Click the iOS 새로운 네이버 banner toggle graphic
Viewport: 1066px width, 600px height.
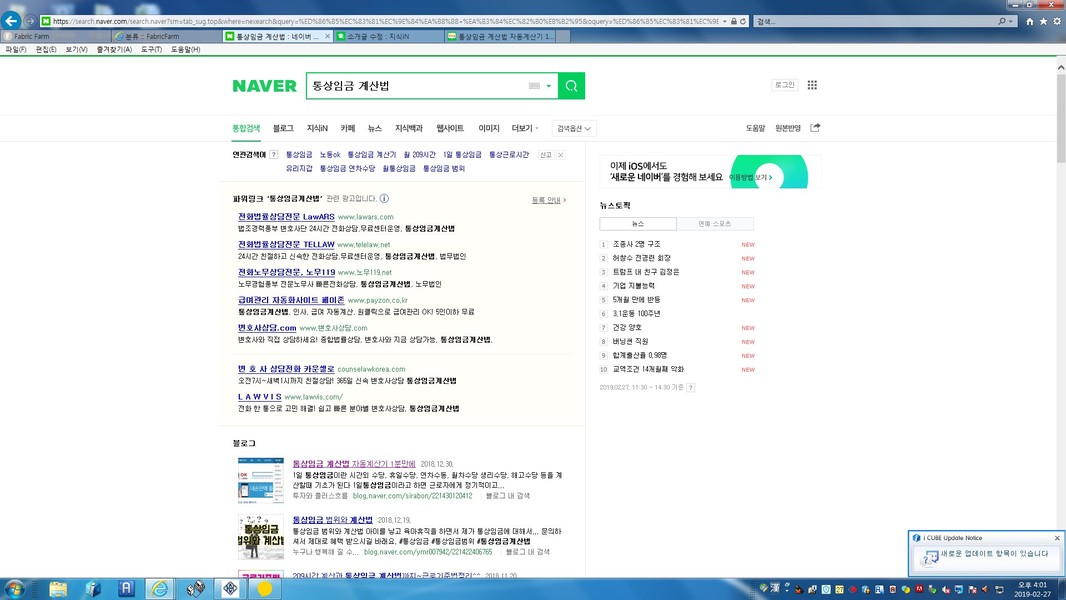coord(769,172)
